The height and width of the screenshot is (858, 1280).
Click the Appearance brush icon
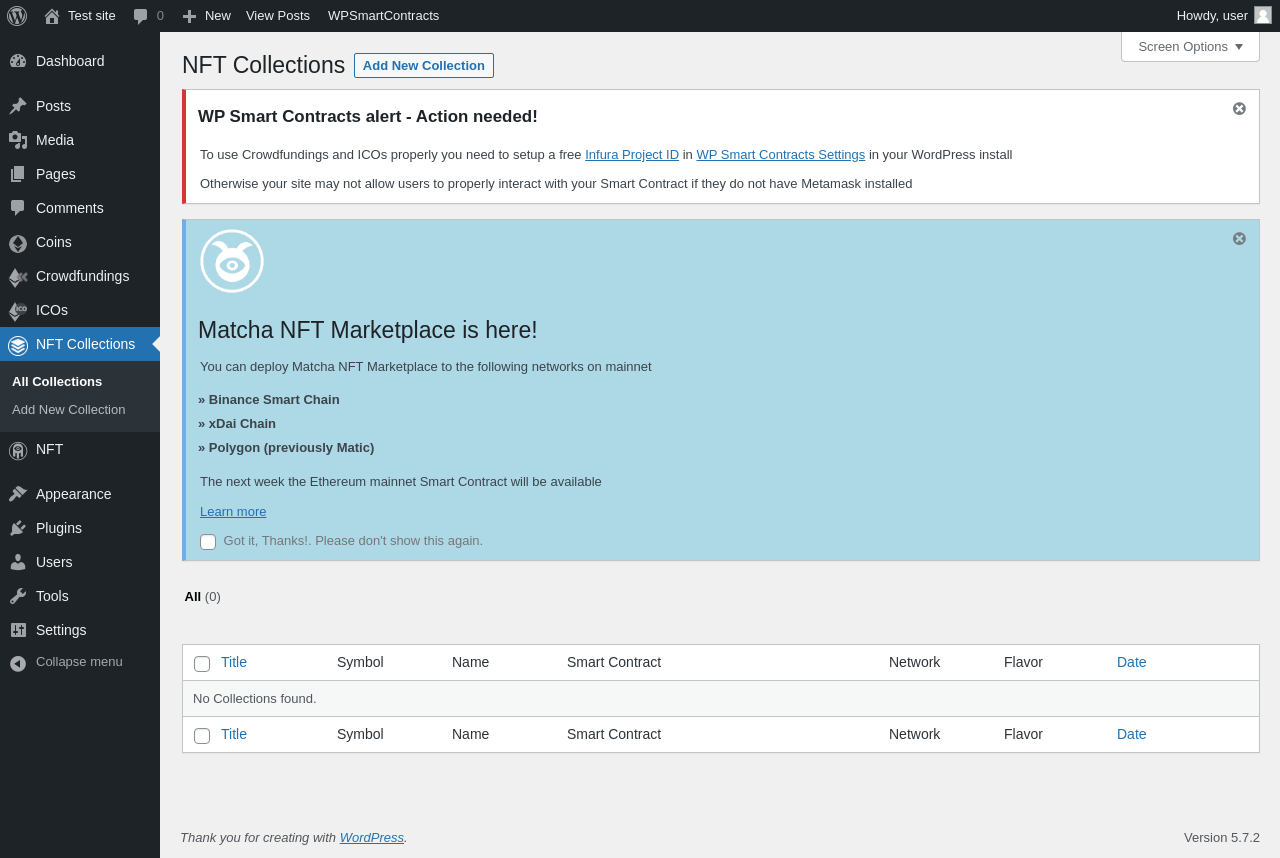click(18, 494)
